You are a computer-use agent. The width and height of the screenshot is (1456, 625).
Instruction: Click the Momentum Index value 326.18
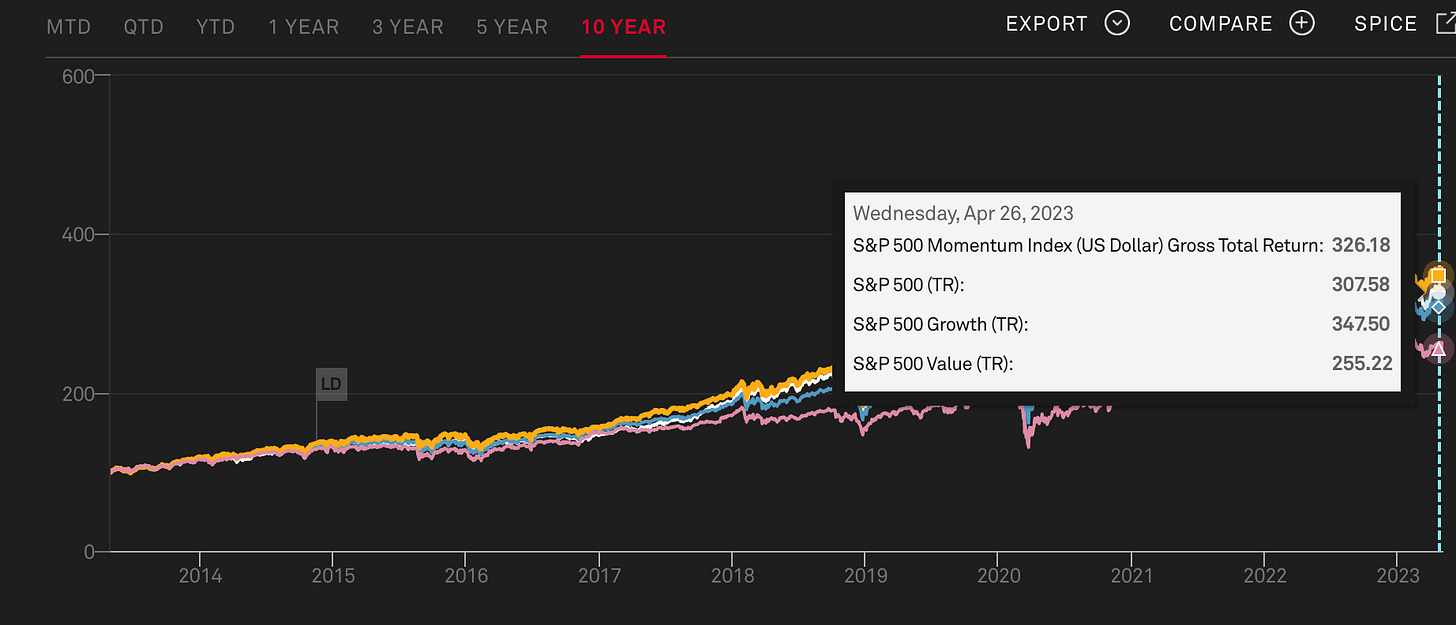coord(1361,245)
